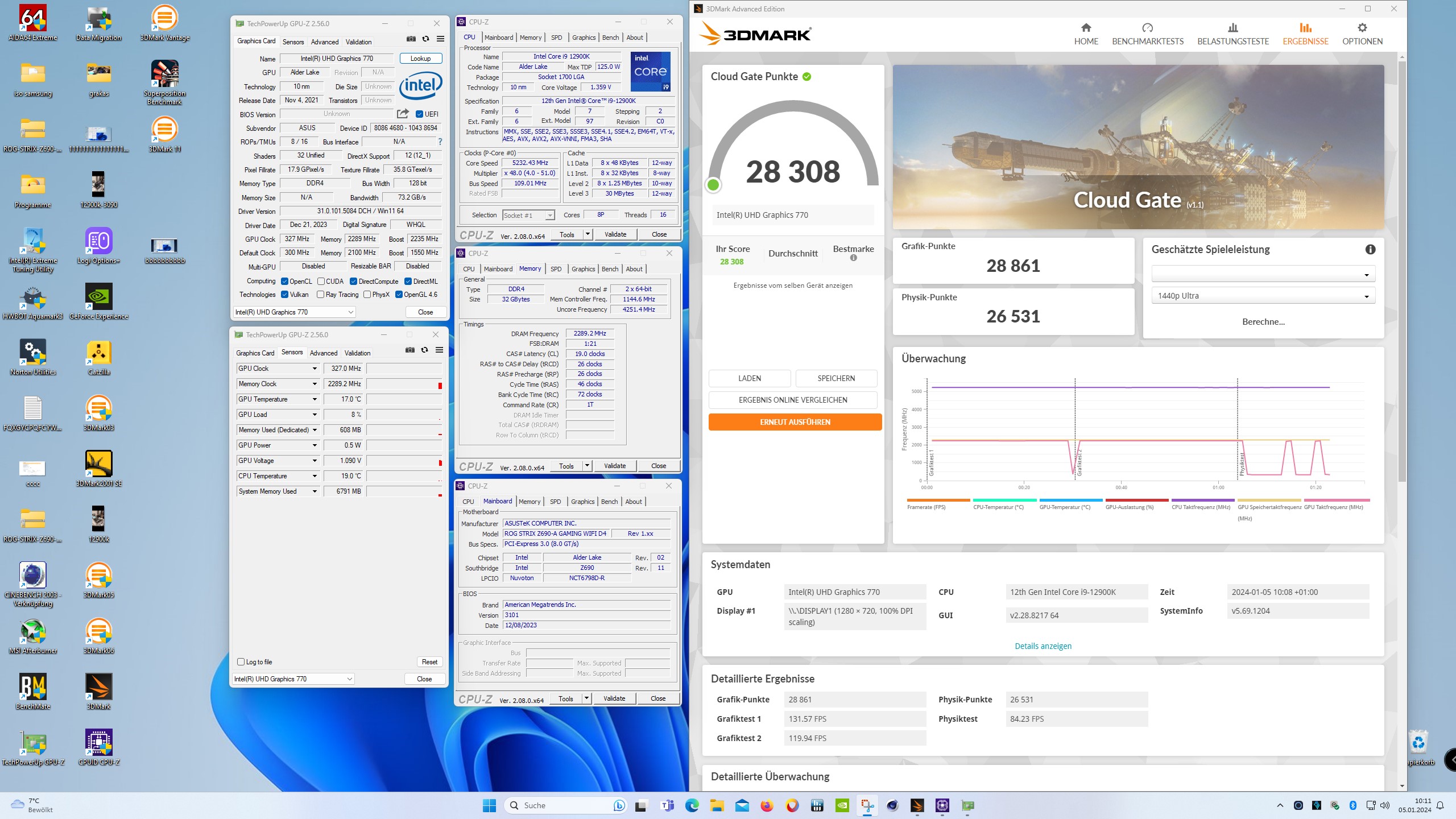Screen dimensions: 1456x819
Task: Switch to Advanced tab in upper GPU-Z
Action: click(325, 42)
